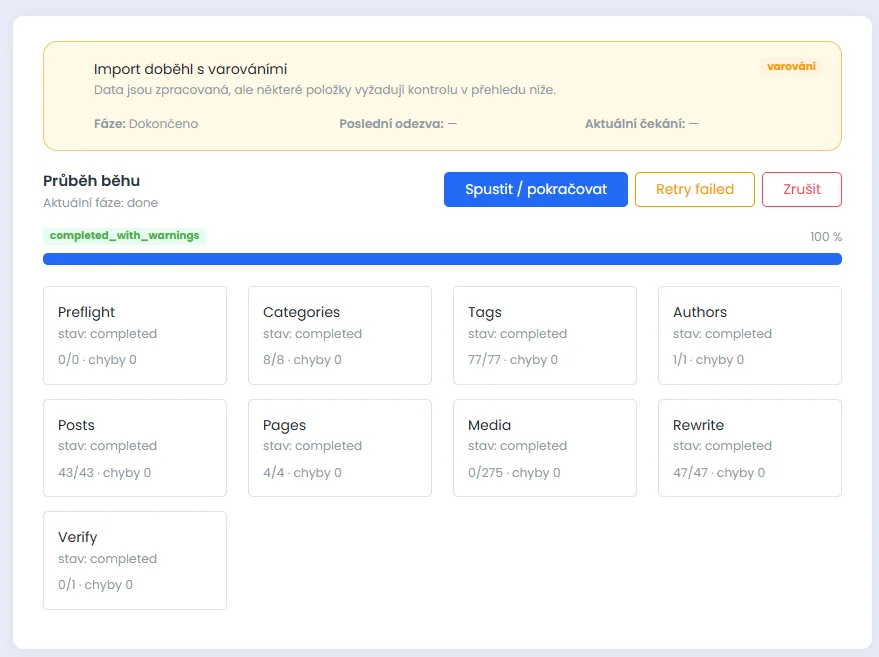Image resolution: width=879 pixels, height=657 pixels.
Task: Open the Rewrite step card
Action: tap(750, 448)
